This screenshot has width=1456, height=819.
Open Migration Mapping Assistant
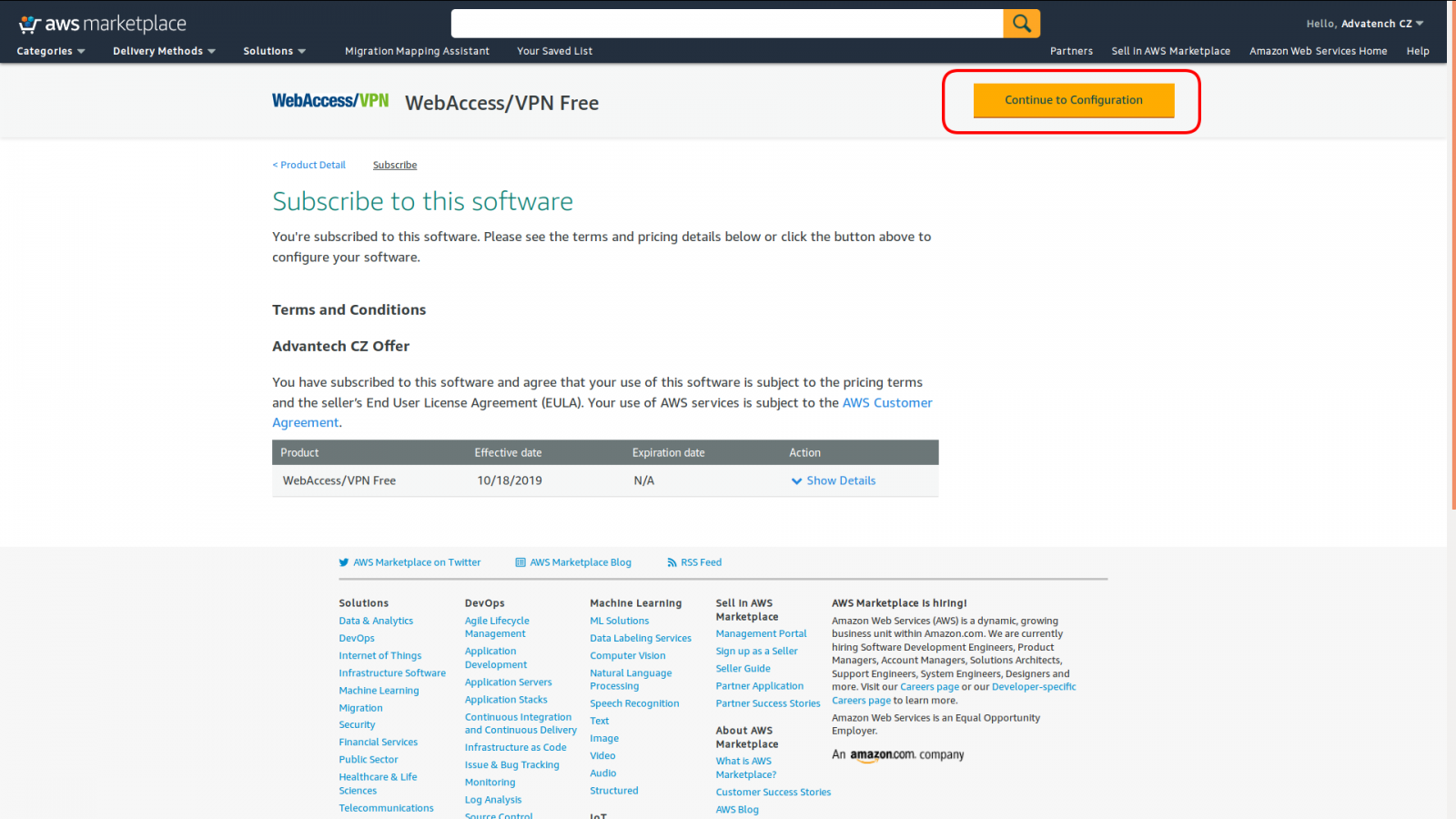tap(417, 51)
